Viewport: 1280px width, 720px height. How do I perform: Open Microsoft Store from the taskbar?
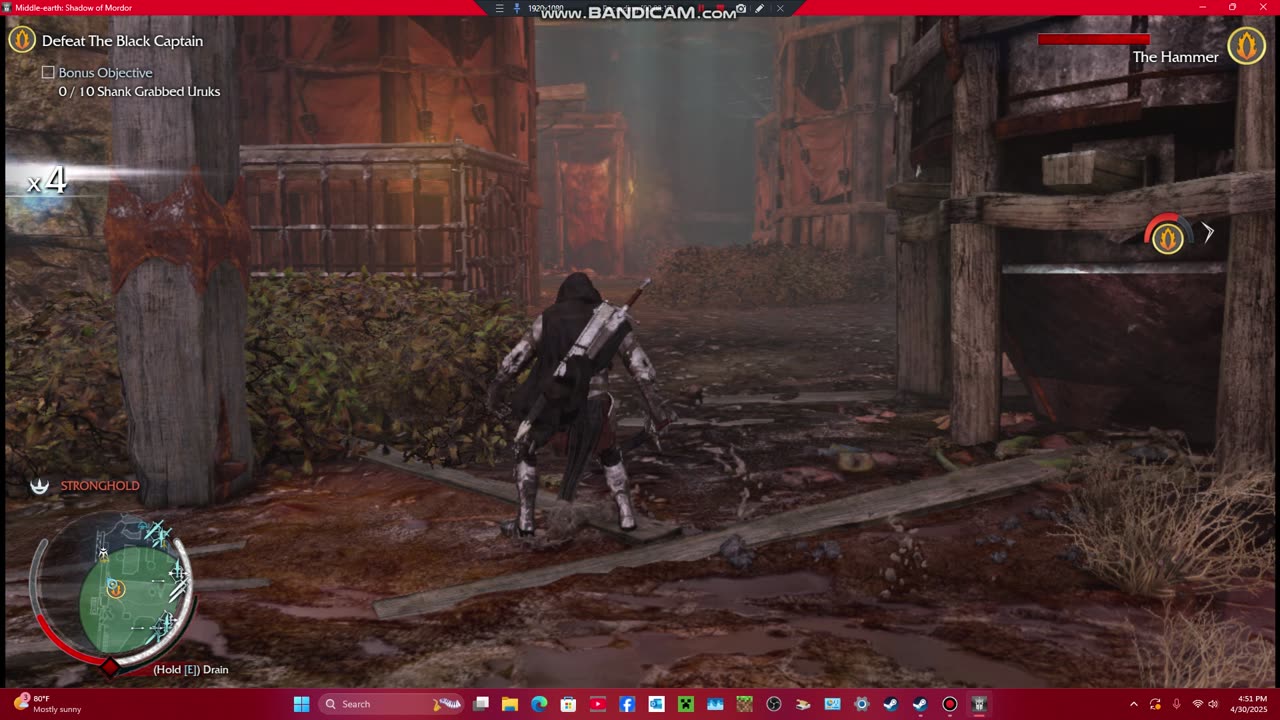[x=568, y=704]
